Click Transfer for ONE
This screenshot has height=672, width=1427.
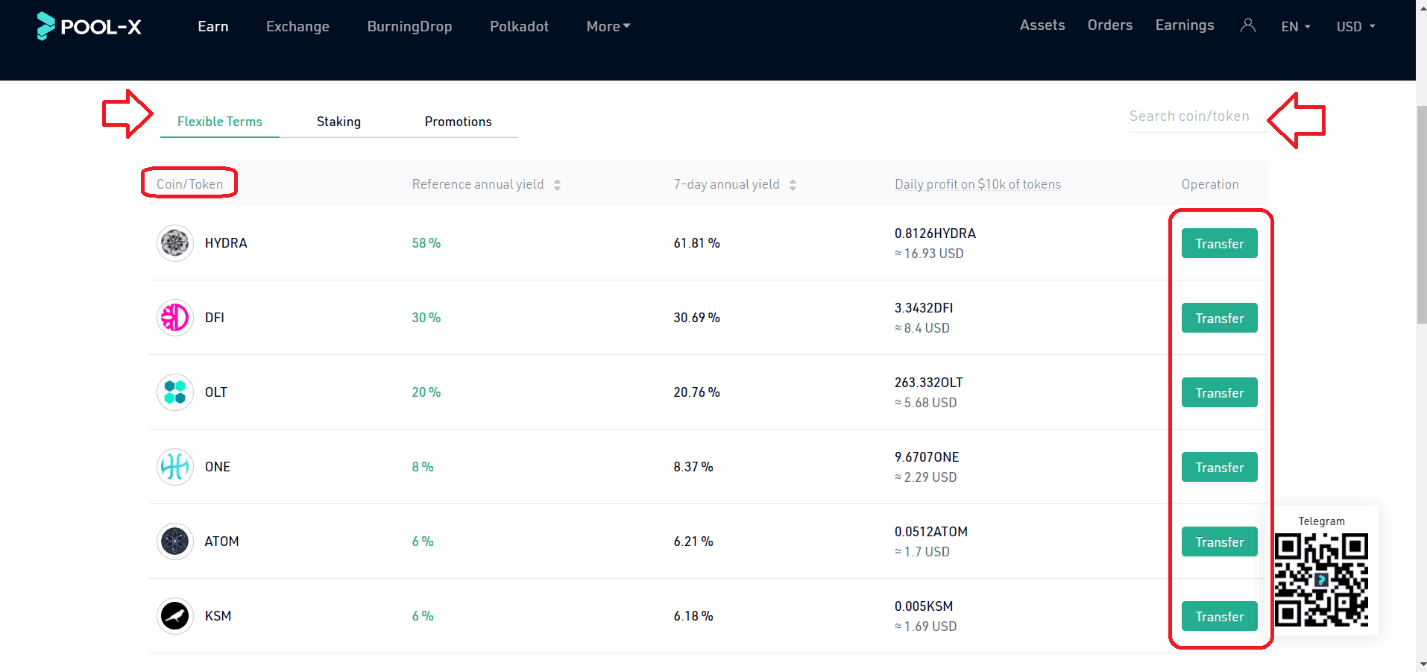point(1219,467)
